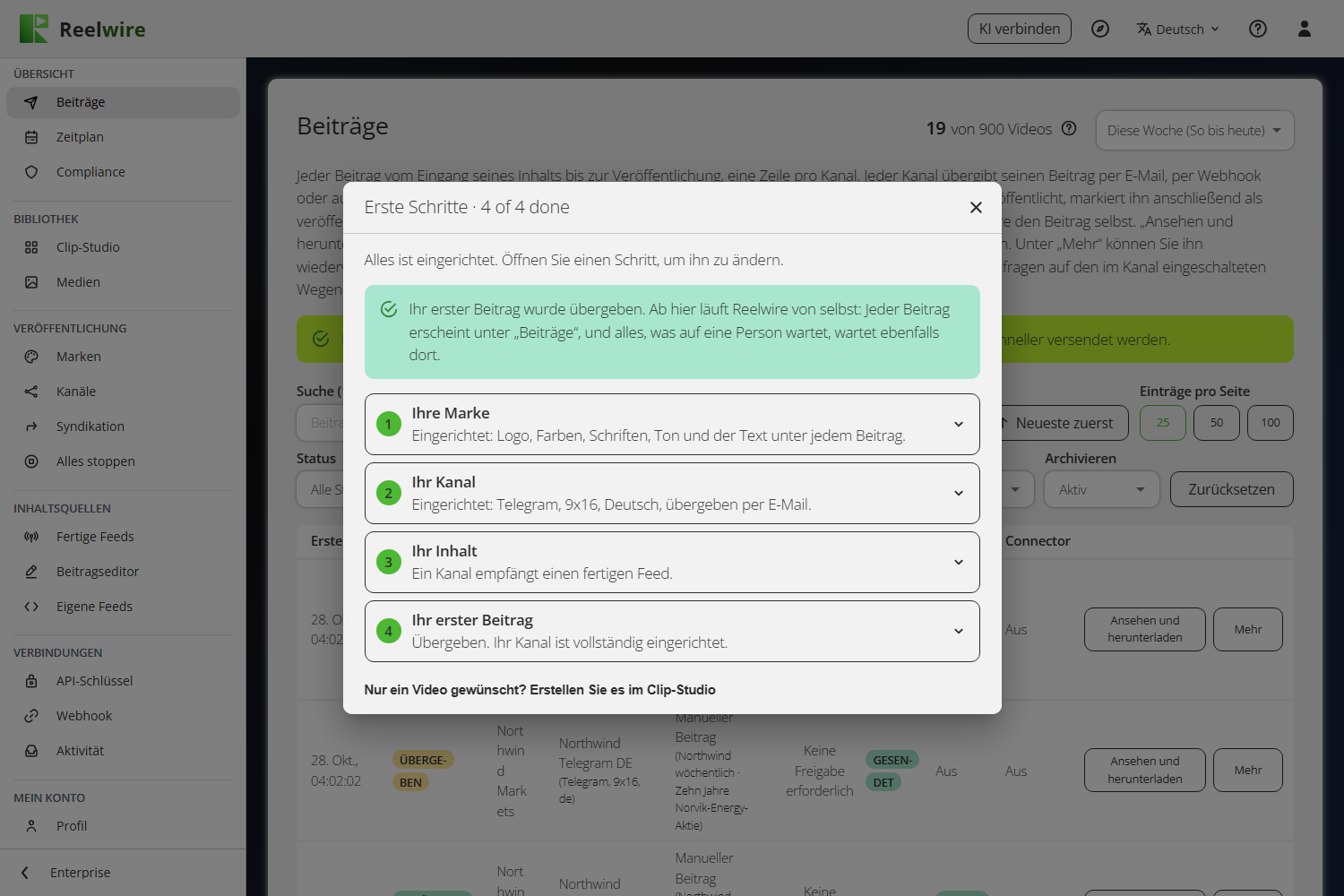Click the help question mark icon in header
The height and width of the screenshot is (896, 1344).
[1258, 29]
